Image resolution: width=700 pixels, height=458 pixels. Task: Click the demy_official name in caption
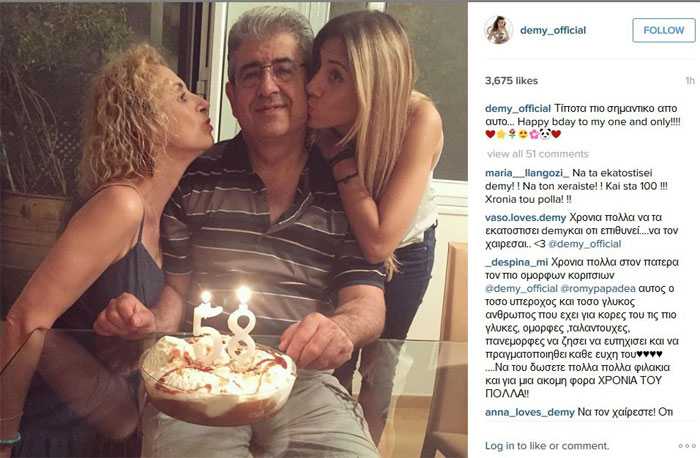point(518,108)
